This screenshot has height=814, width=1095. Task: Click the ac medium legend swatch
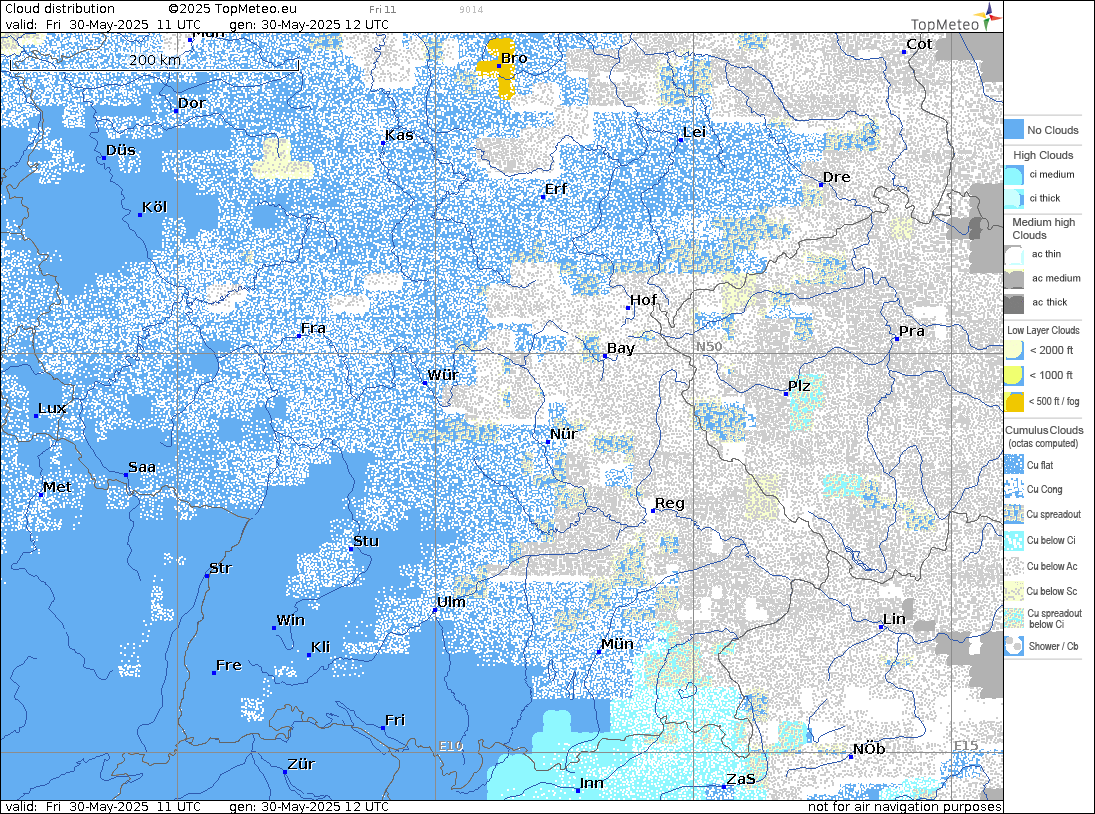click(x=1014, y=279)
